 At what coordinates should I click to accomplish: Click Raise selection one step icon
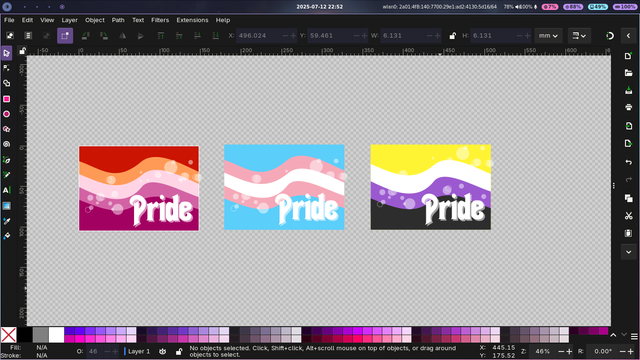point(179,36)
